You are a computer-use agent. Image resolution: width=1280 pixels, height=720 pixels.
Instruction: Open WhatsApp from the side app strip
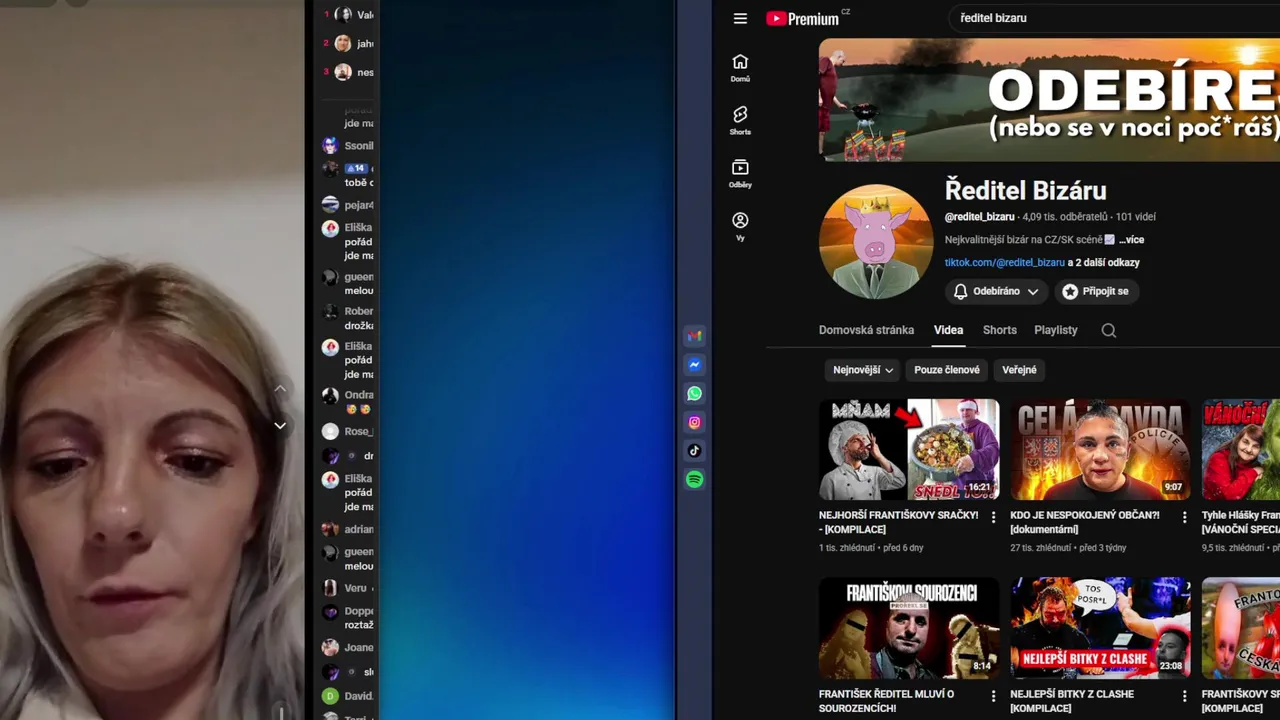tap(695, 394)
